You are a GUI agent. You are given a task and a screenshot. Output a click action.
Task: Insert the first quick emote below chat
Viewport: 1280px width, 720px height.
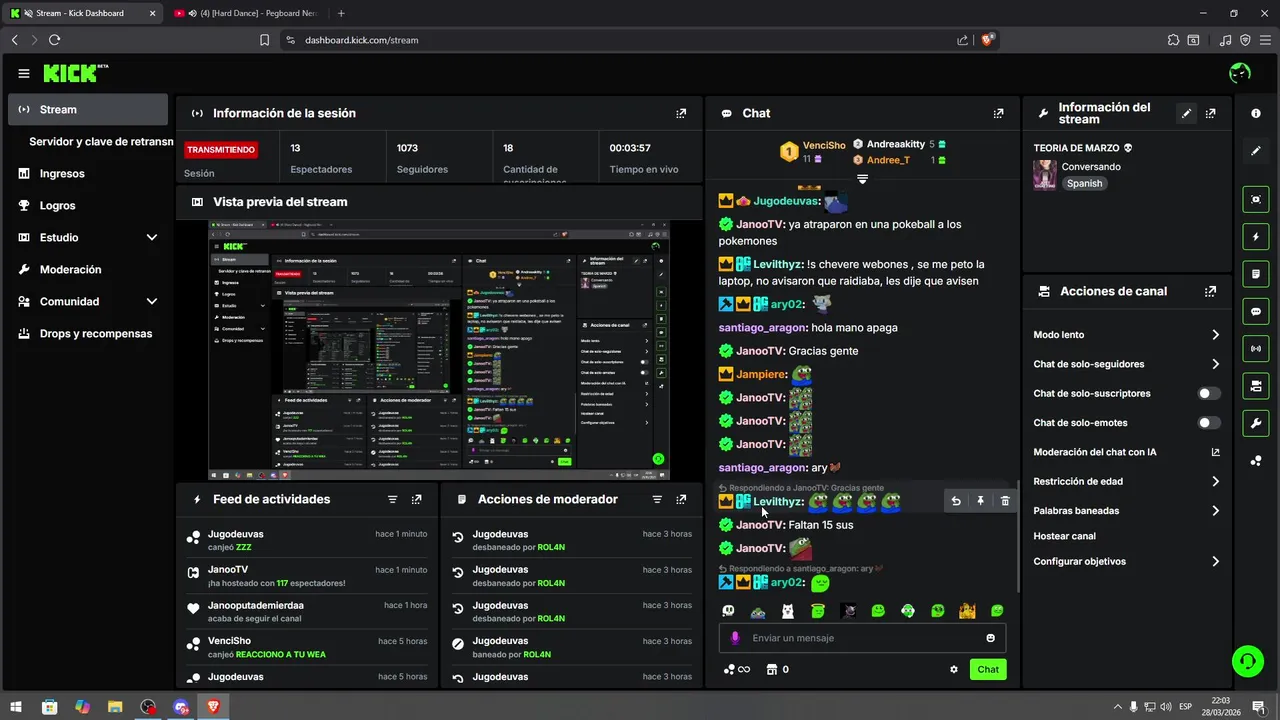(729, 611)
